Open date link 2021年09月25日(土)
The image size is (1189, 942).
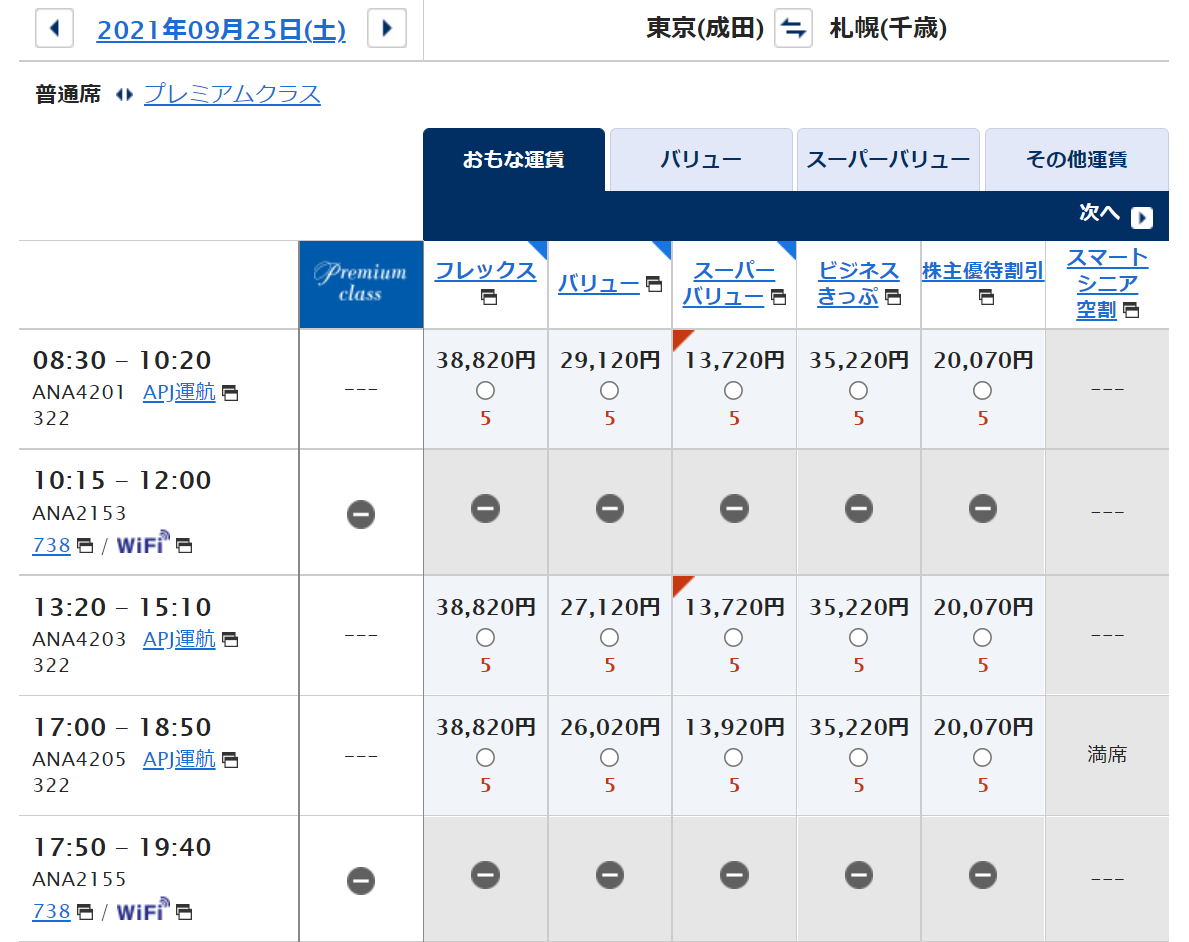(x=221, y=30)
